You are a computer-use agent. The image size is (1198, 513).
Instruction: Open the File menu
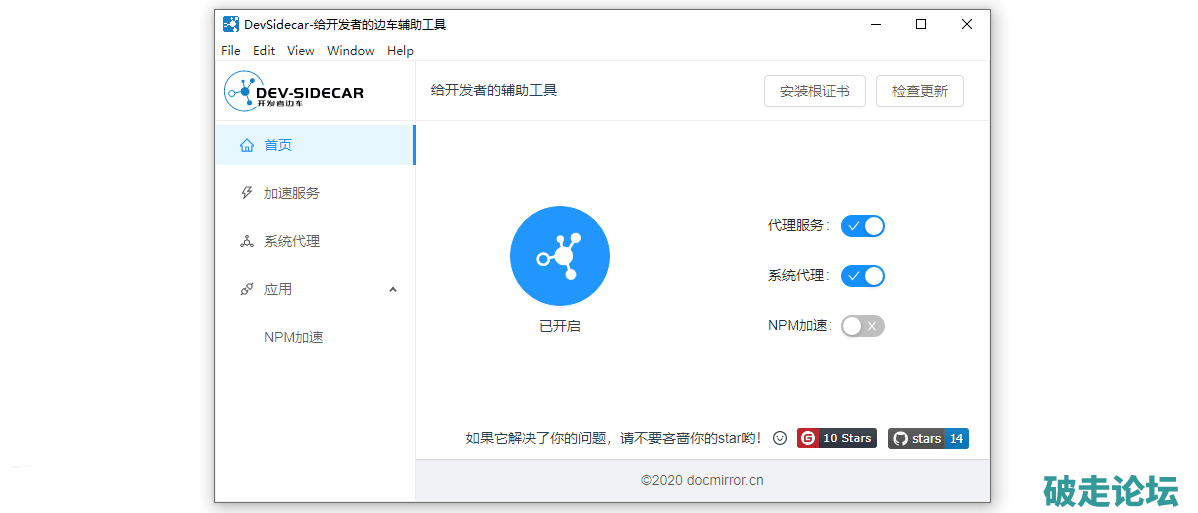pyautogui.click(x=231, y=51)
